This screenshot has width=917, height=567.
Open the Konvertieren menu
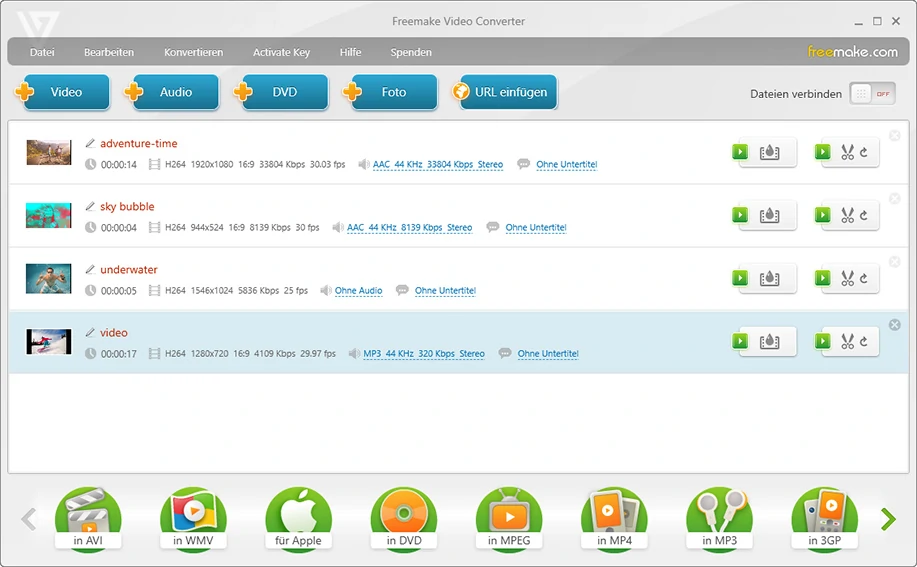pyautogui.click(x=194, y=52)
